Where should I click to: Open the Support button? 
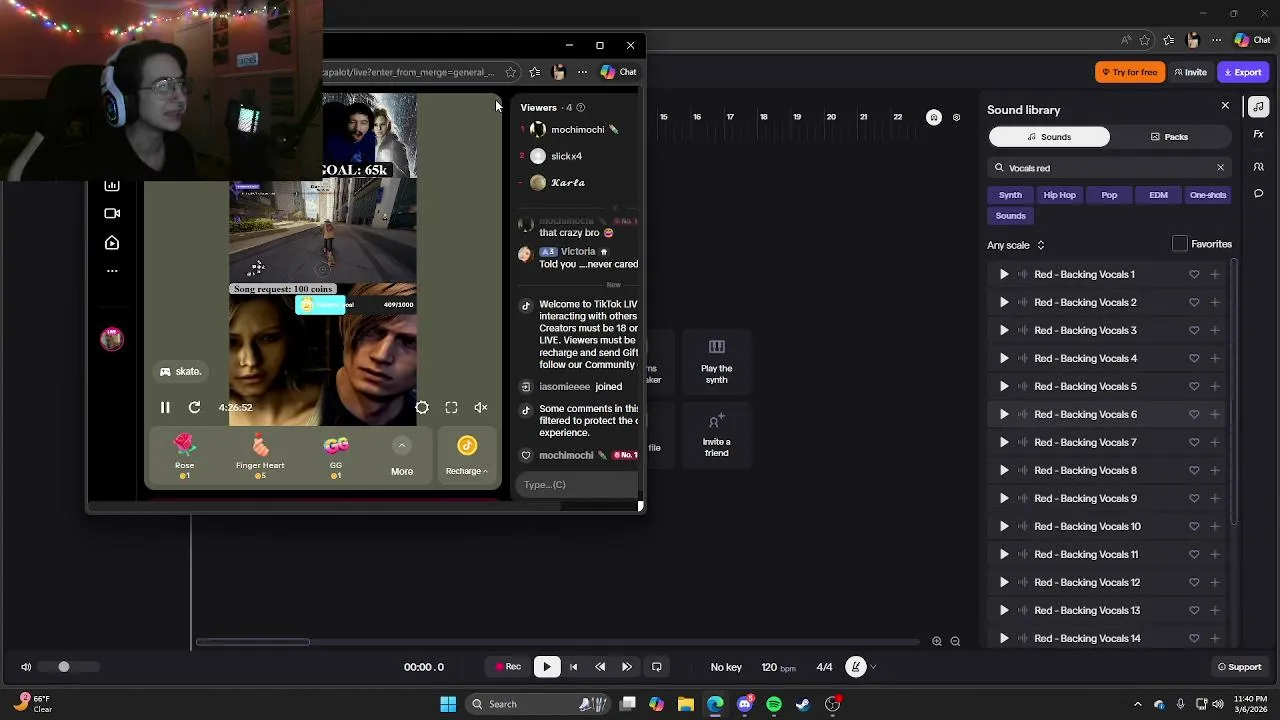1239,667
